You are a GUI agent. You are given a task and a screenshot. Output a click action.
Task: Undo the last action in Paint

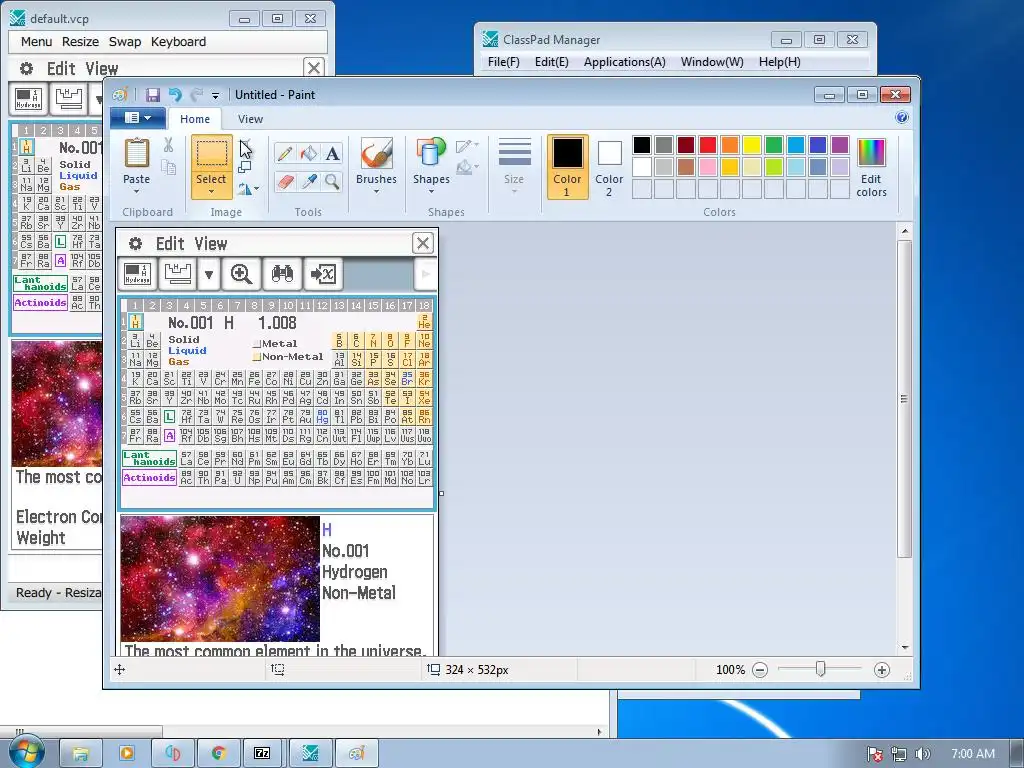click(174, 95)
